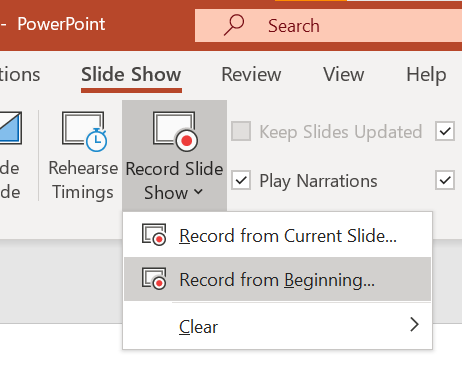Open the Slide Show ribbon tab
This screenshot has width=462, height=369.
pos(131,74)
